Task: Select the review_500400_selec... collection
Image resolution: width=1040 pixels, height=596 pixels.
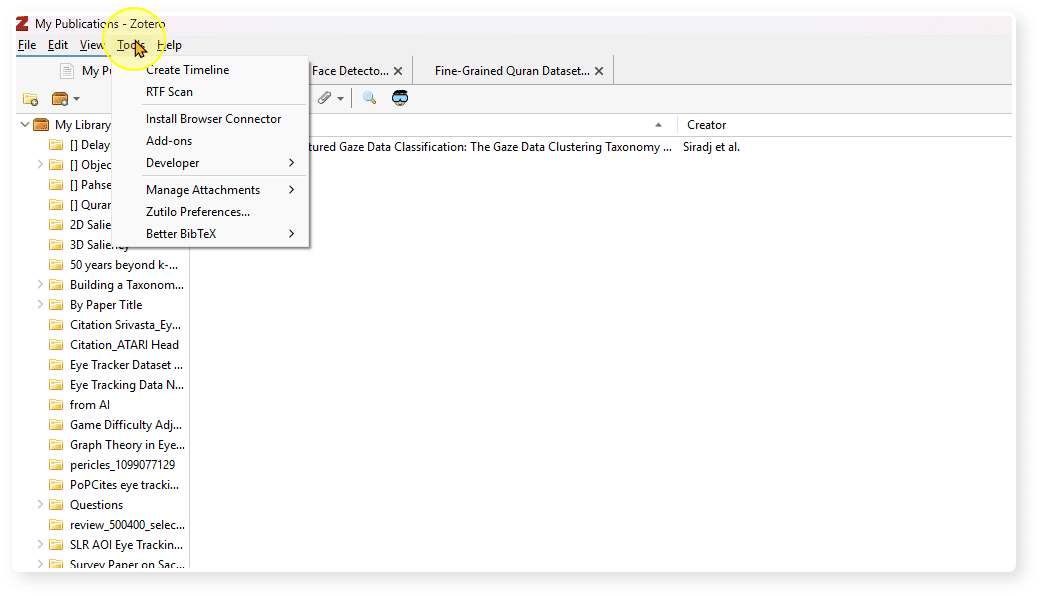Action: click(x=127, y=524)
